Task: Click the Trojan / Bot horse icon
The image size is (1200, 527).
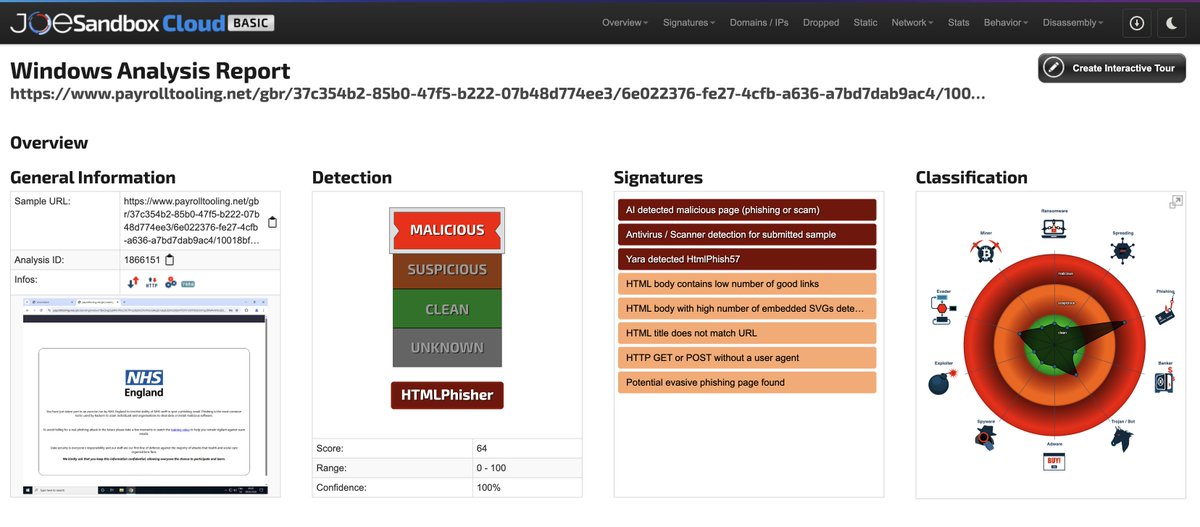Action: point(1123,437)
